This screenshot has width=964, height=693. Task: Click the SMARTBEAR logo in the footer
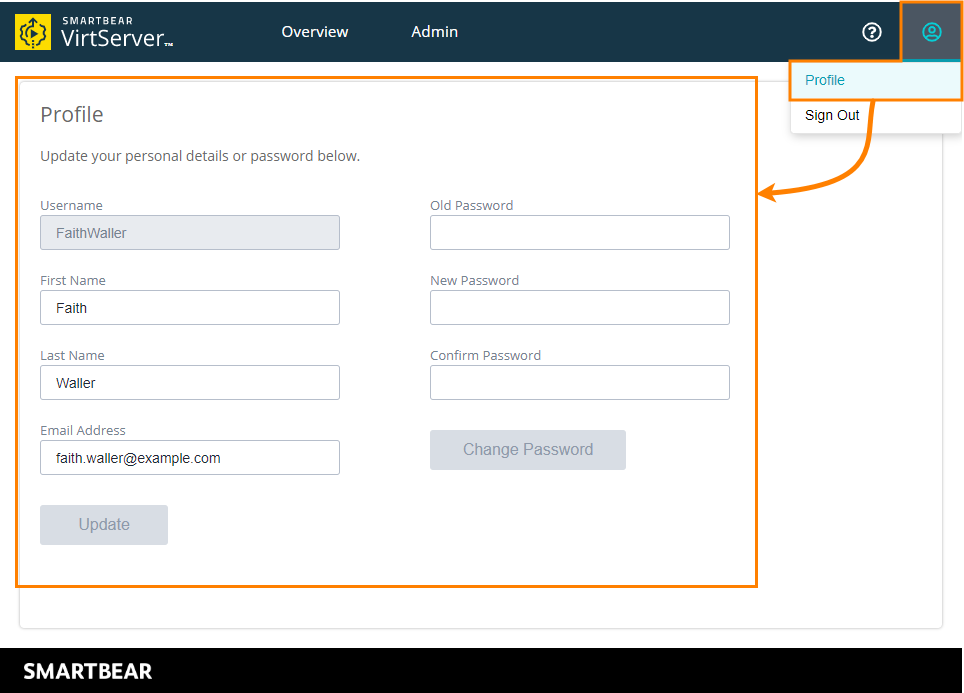click(x=87, y=670)
